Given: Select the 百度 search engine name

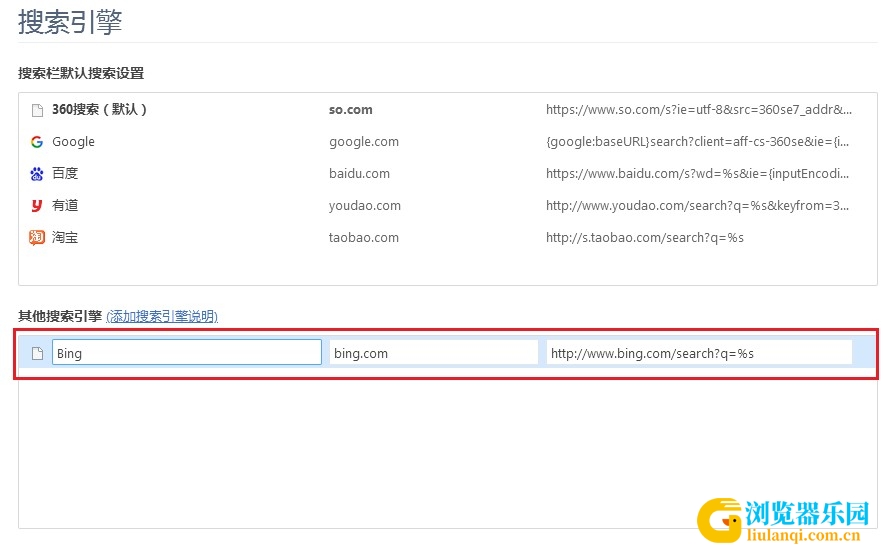Looking at the screenshot, I should [x=65, y=173].
